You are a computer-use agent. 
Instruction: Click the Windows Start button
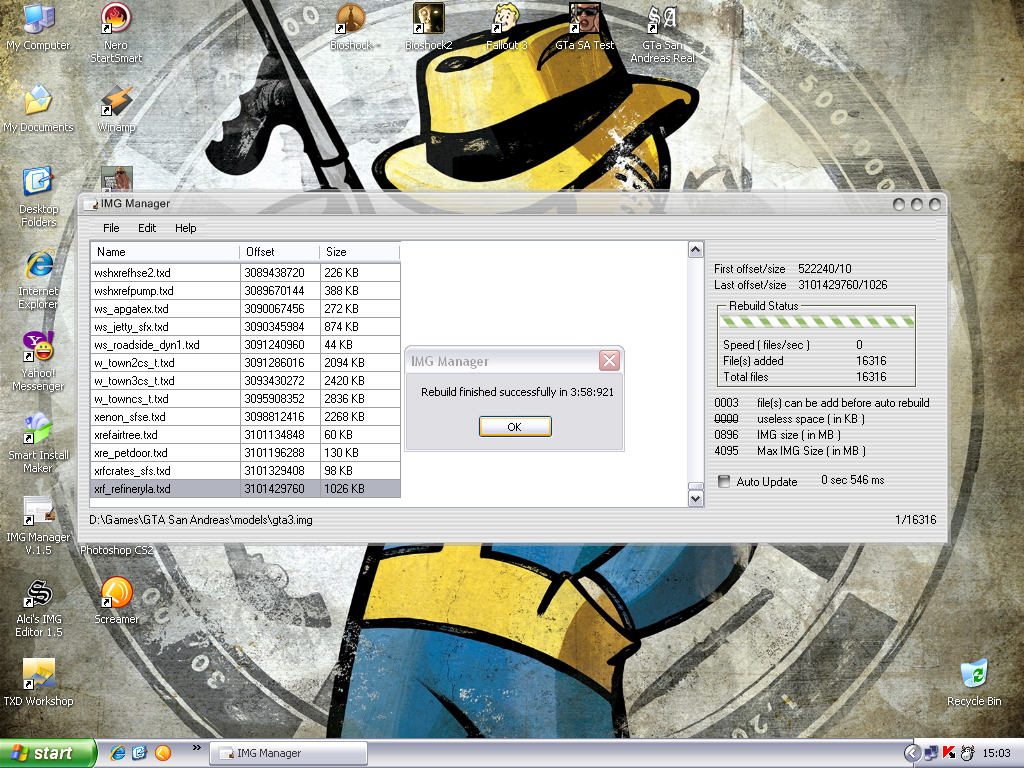(48, 753)
